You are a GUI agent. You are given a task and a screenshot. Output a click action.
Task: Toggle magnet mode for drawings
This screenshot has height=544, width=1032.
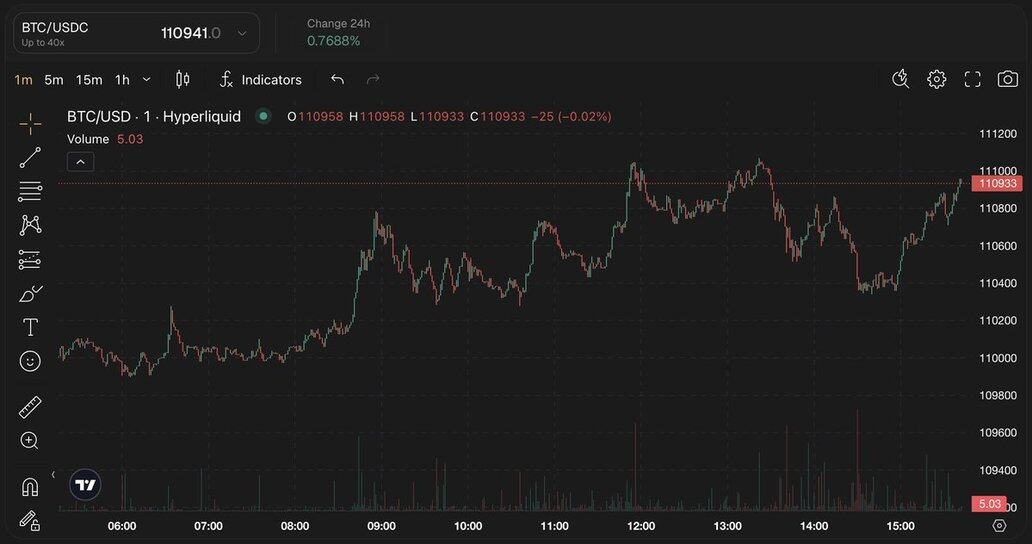click(x=30, y=487)
